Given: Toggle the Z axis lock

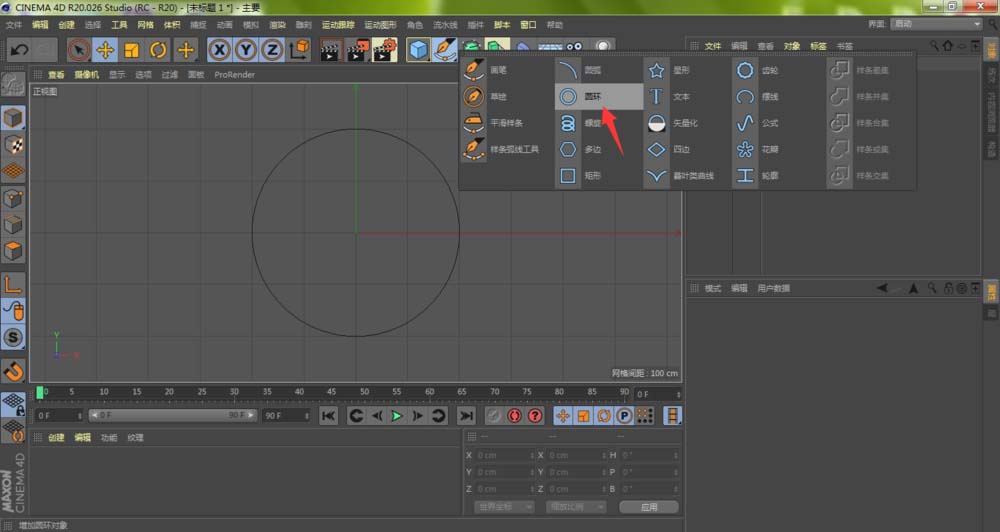Looking at the screenshot, I should pos(271,50).
